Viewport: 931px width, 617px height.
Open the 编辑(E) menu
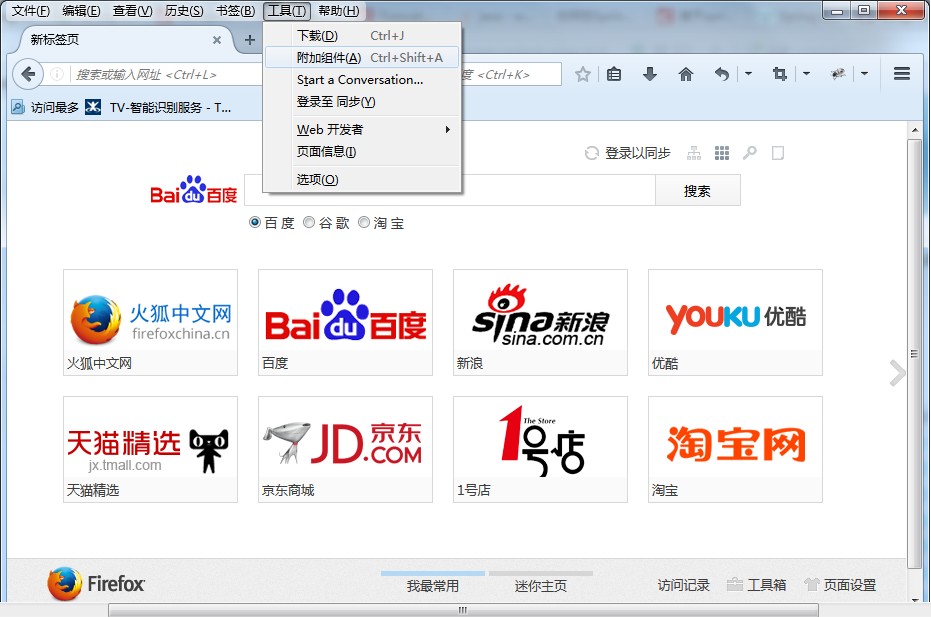pyautogui.click(x=81, y=11)
